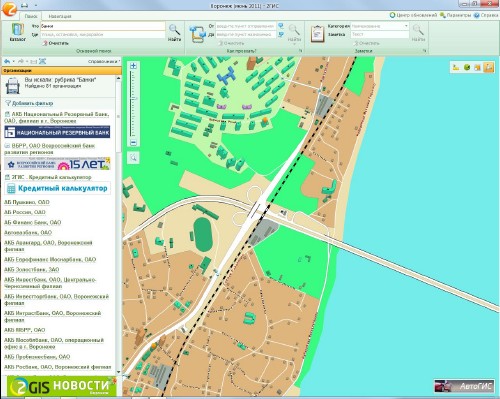Click the 'До' destination point field

246,34
